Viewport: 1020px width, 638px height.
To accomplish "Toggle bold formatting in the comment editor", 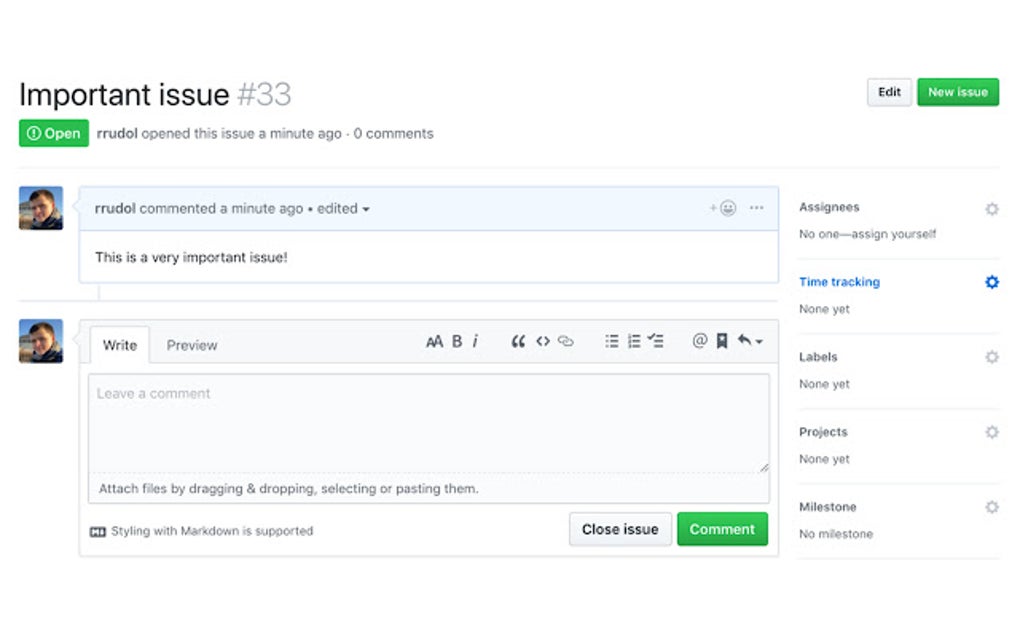I will click(456, 341).
